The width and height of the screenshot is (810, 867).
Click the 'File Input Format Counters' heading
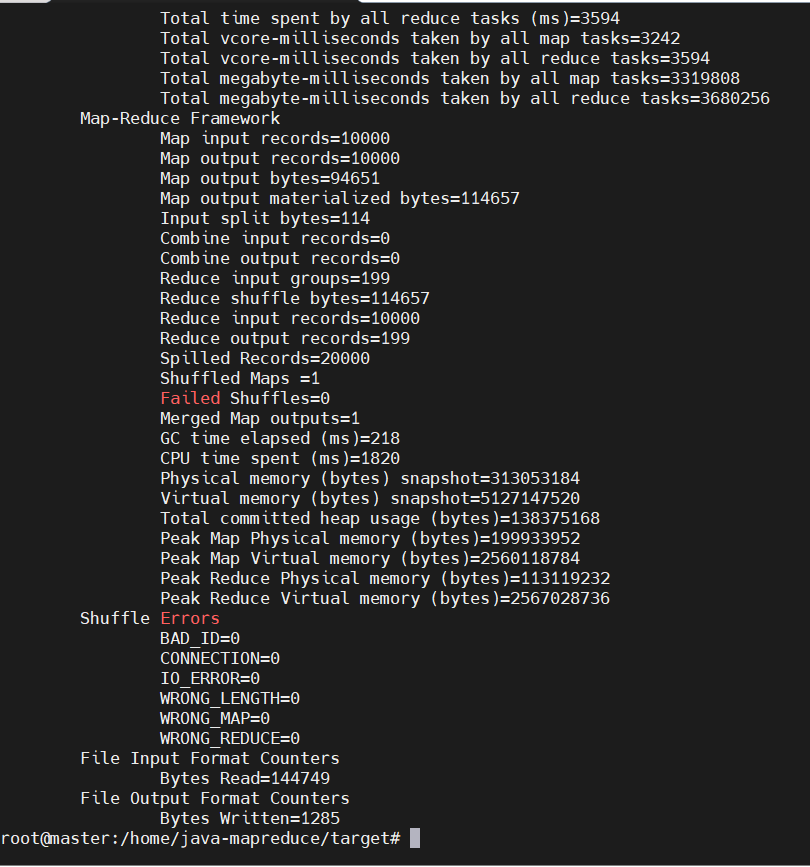(x=210, y=758)
